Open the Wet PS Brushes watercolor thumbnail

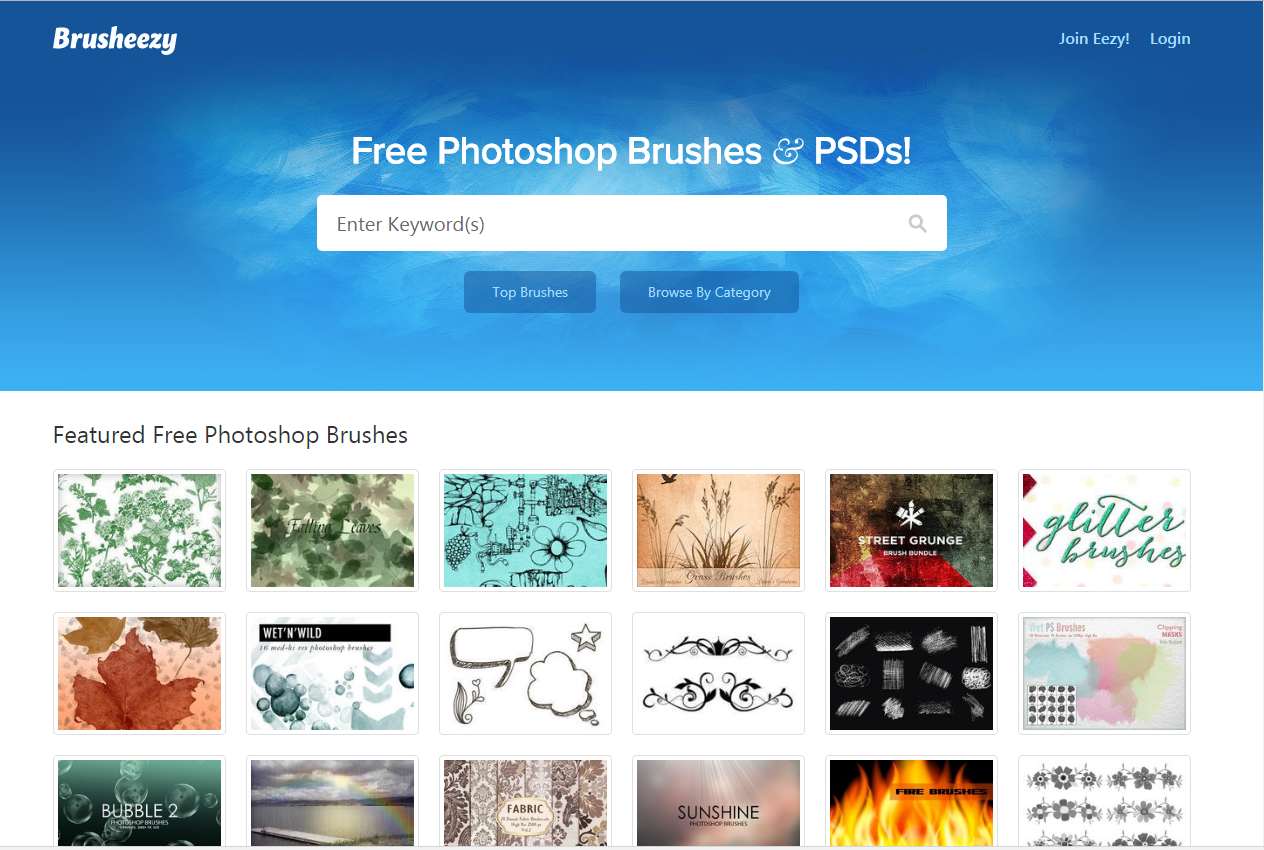[x=1104, y=673]
